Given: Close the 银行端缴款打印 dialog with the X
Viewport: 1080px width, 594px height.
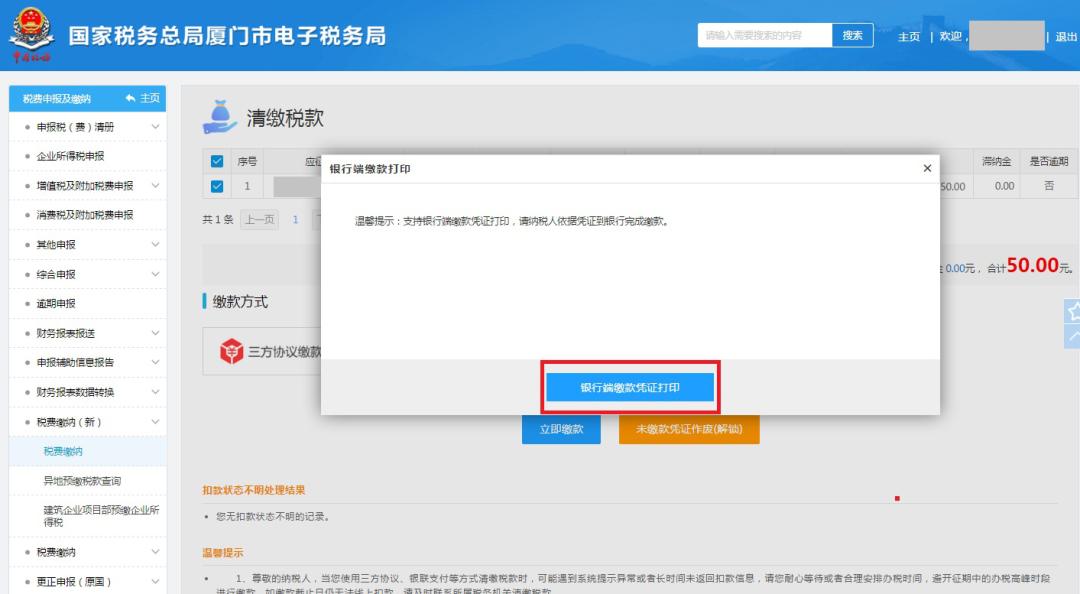Looking at the screenshot, I should (925, 167).
